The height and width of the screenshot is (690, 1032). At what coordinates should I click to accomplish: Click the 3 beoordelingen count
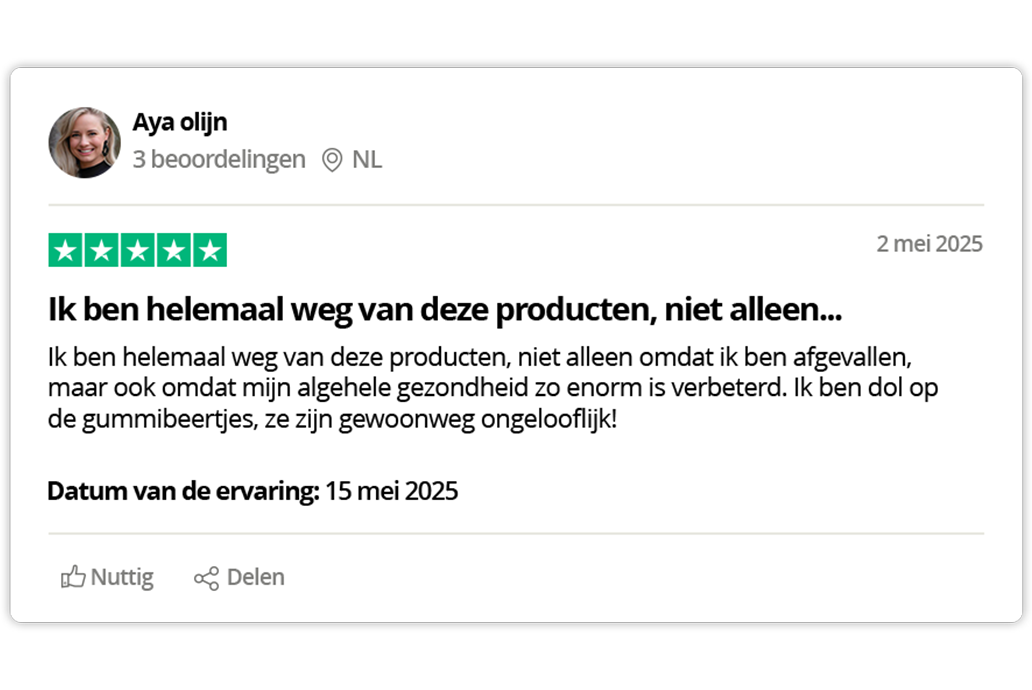219,159
